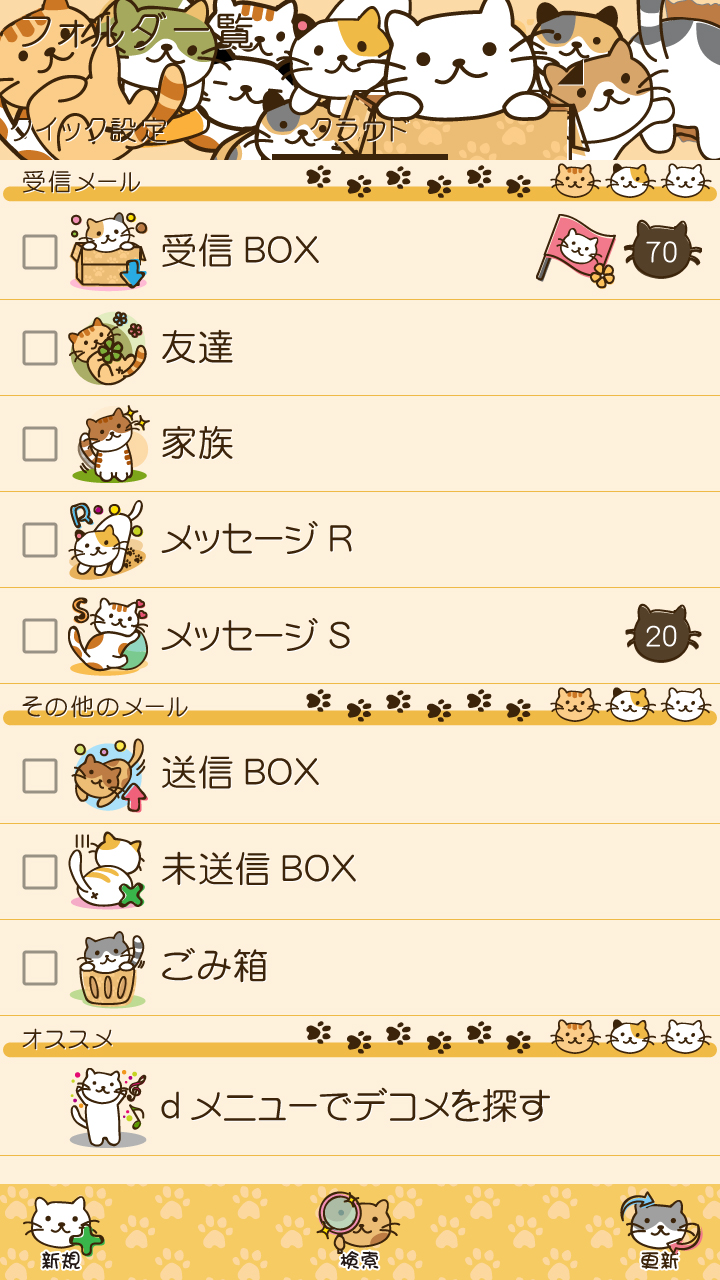Screen dimensions: 720x1280
Task: Collapse the 受信メール section header
Action: click(x=360, y=182)
